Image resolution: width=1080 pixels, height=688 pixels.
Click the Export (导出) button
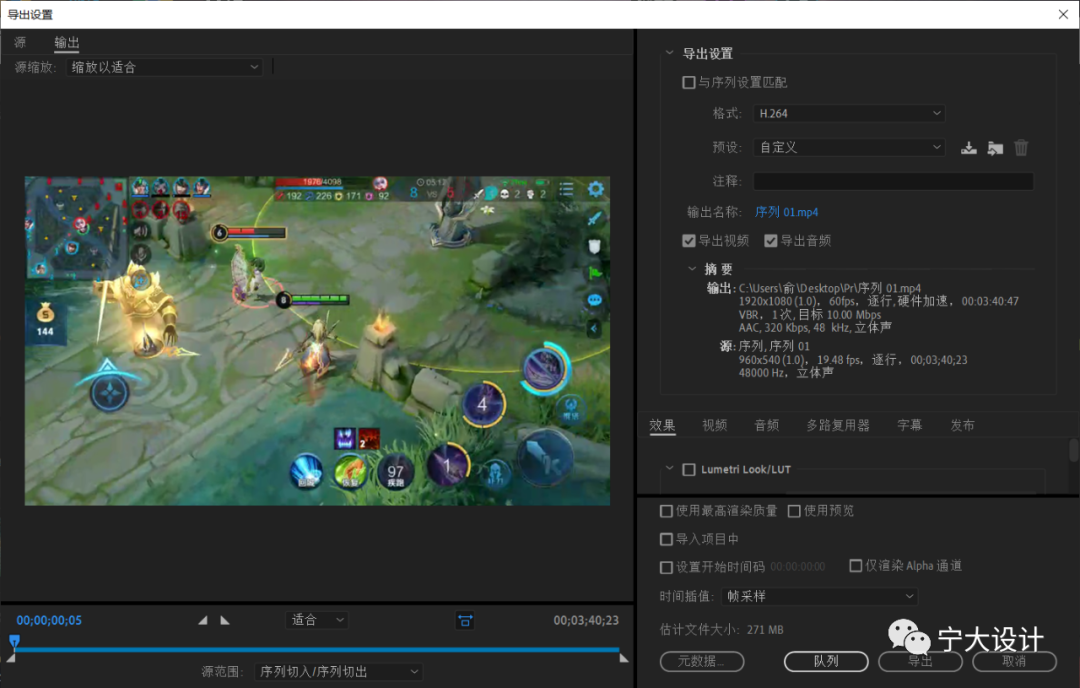pyautogui.click(x=920, y=661)
